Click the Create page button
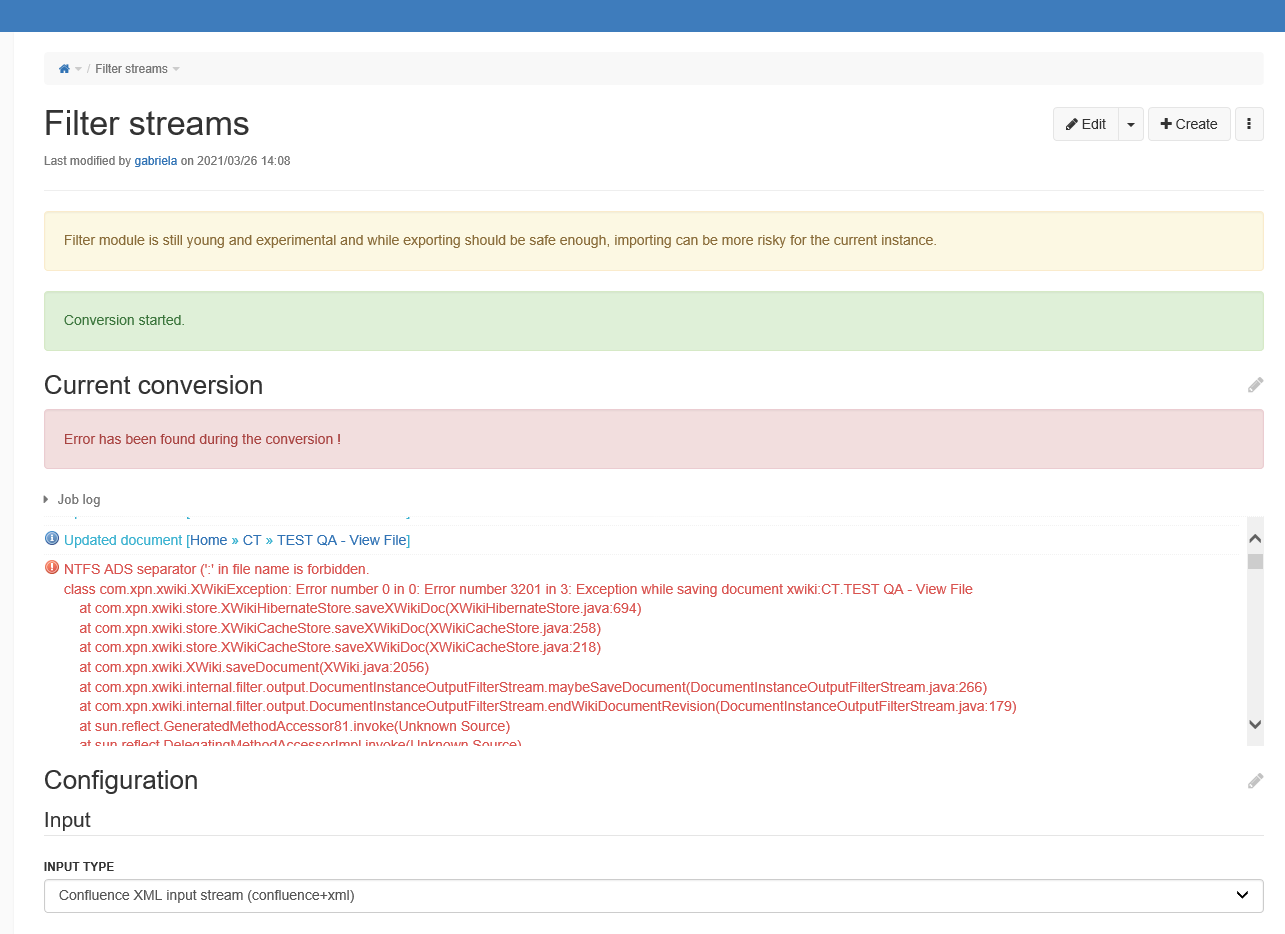The width and height of the screenshot is (1285, 934). (1189, 124)
